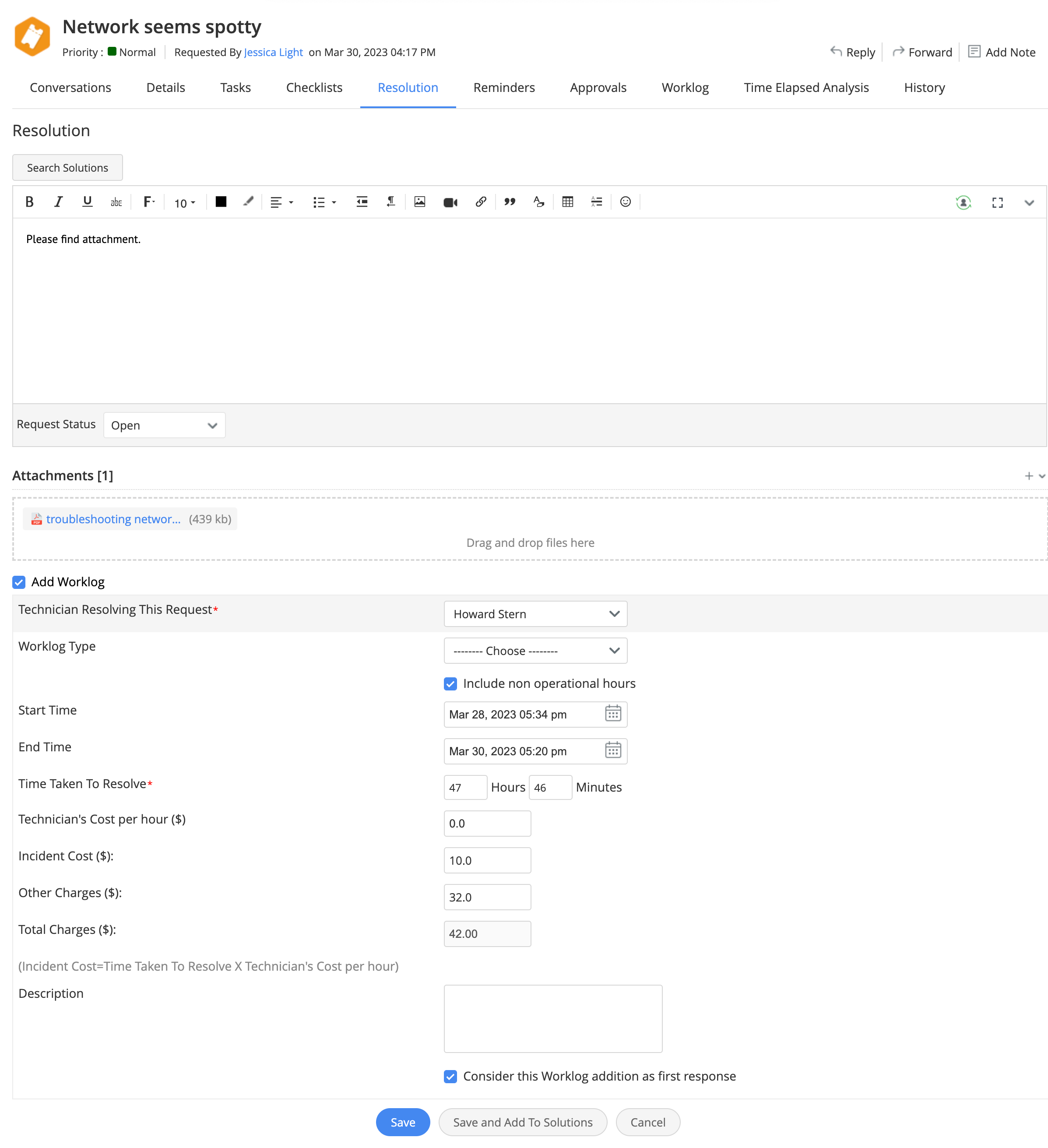Insert a table into the resolution text
1048x1148 pixels.
coord(567,202)
